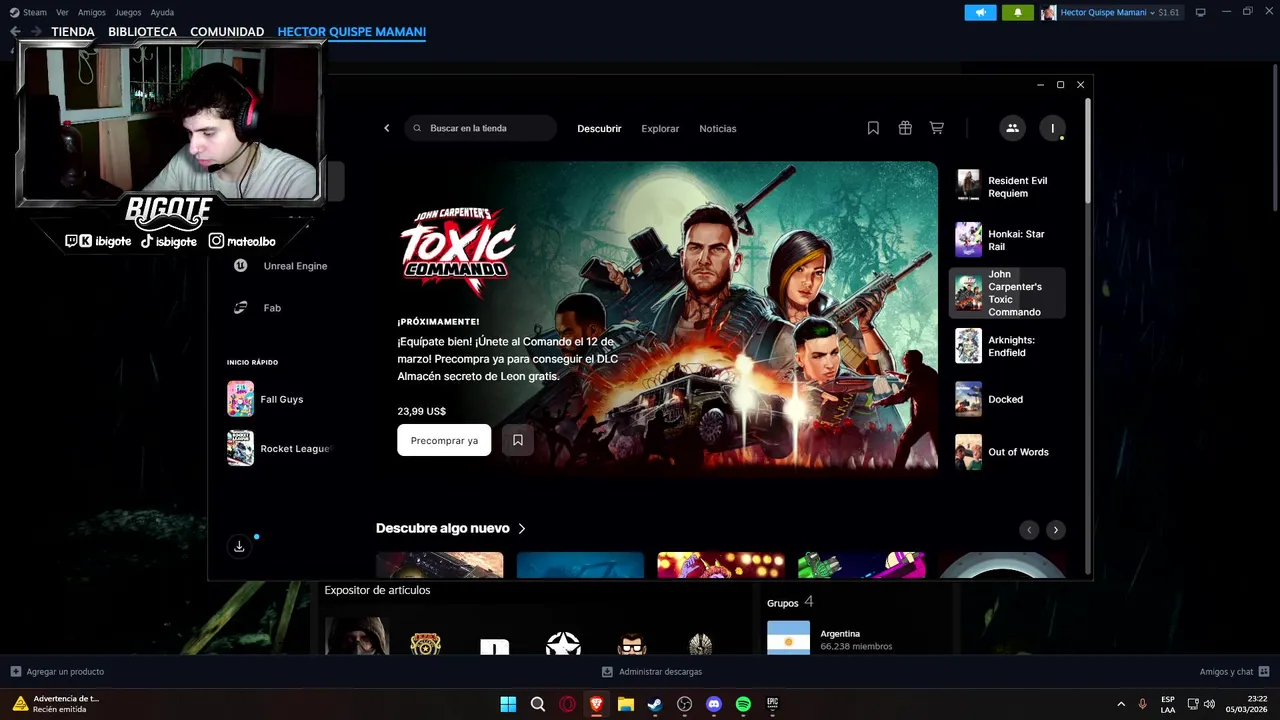
Task: Switch to Epic Explorar tab
Action: (x=660, y=128)
